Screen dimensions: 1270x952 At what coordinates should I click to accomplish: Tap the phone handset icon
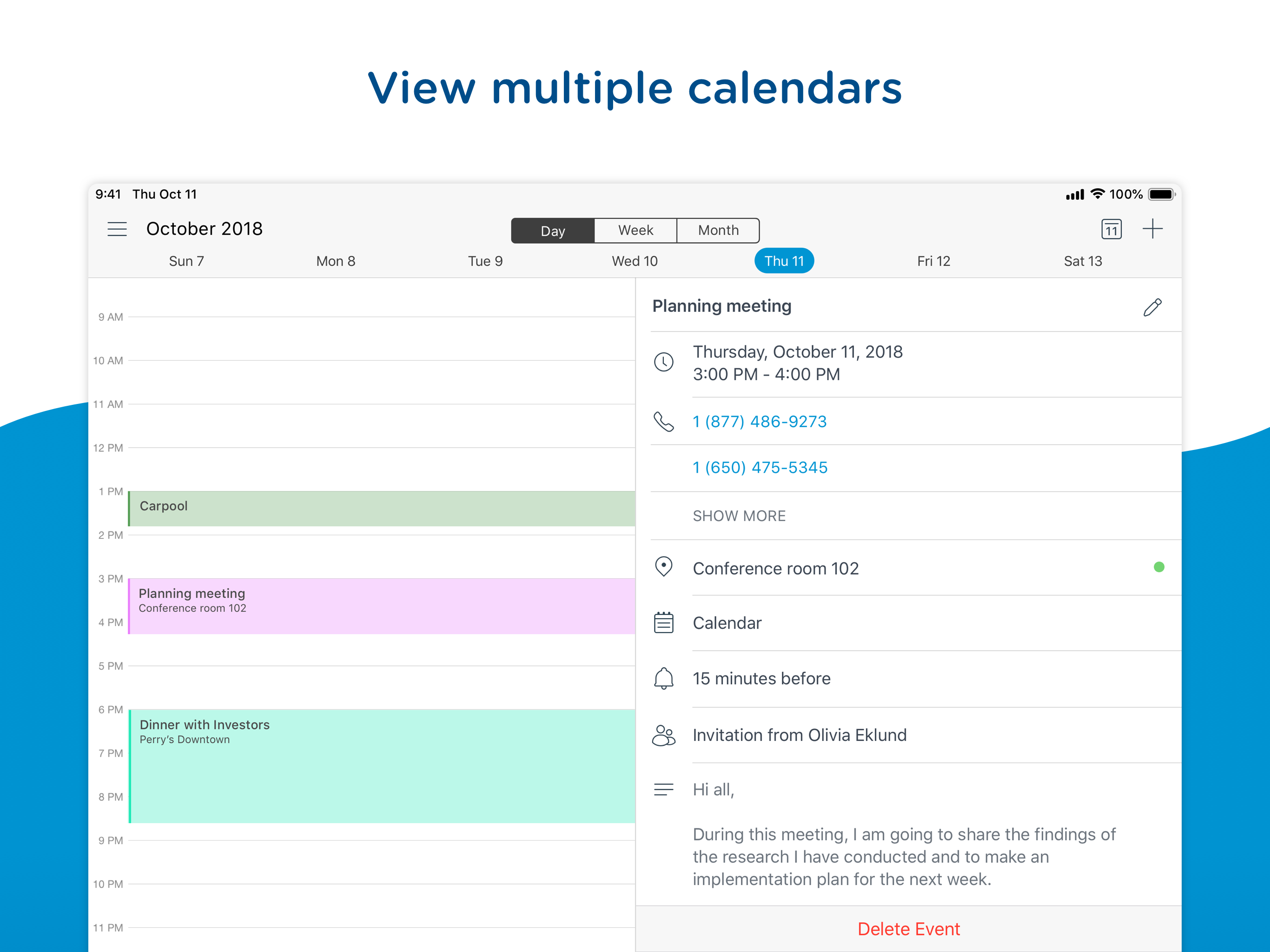click(664, 422)
